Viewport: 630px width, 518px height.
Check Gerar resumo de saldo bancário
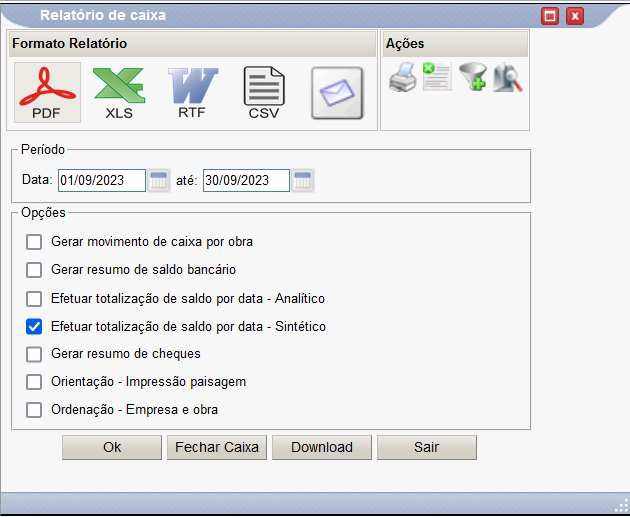pos(34,270)
